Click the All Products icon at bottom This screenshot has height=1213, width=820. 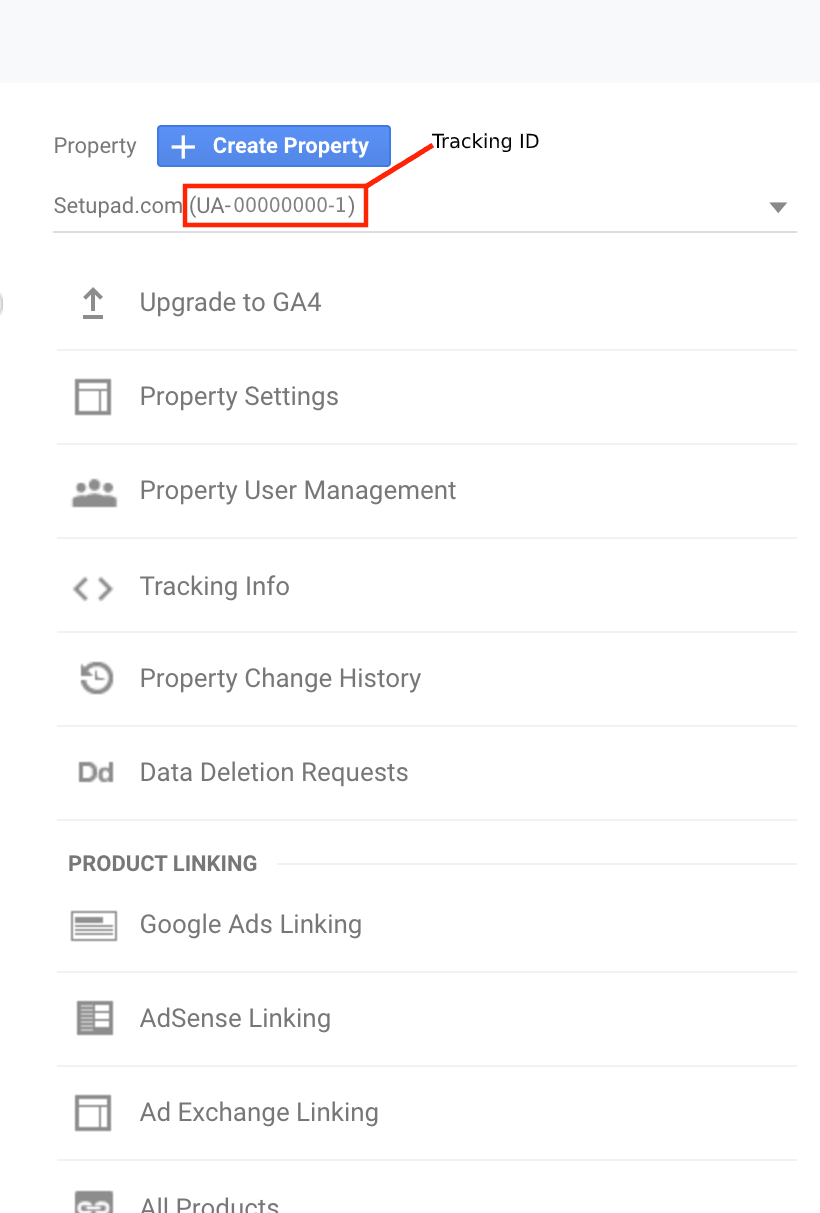93,1202
